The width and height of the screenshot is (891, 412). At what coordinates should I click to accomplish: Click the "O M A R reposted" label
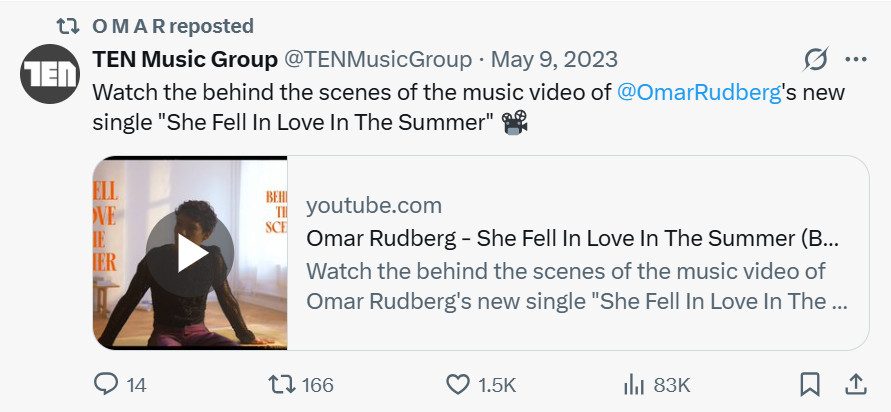[173, 26]
